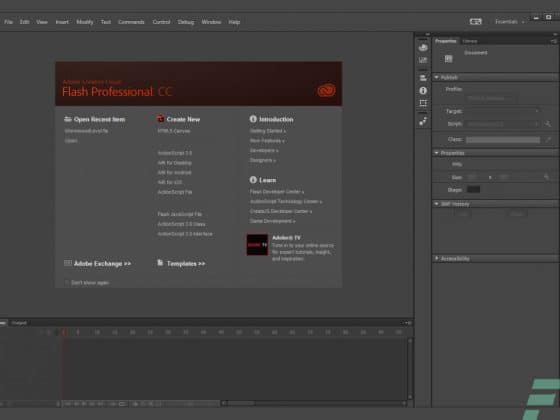Click the sync settings icon beside Essentials

(x=475, y=22)
